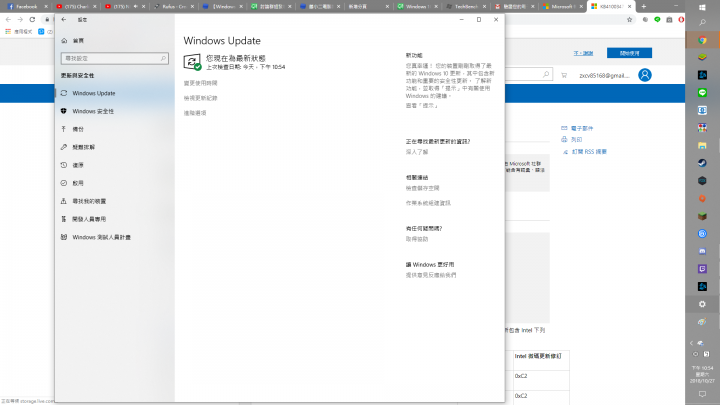Click the 檢查儲存空間 link
Screen dimensions: 720x405
pos(422,188)
